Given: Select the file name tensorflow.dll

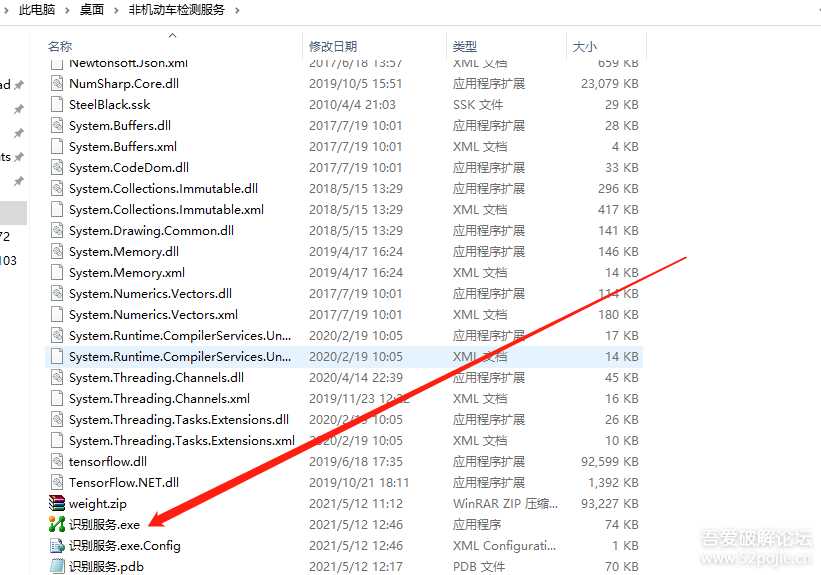Looking at the screenshot, I should 108,461.
